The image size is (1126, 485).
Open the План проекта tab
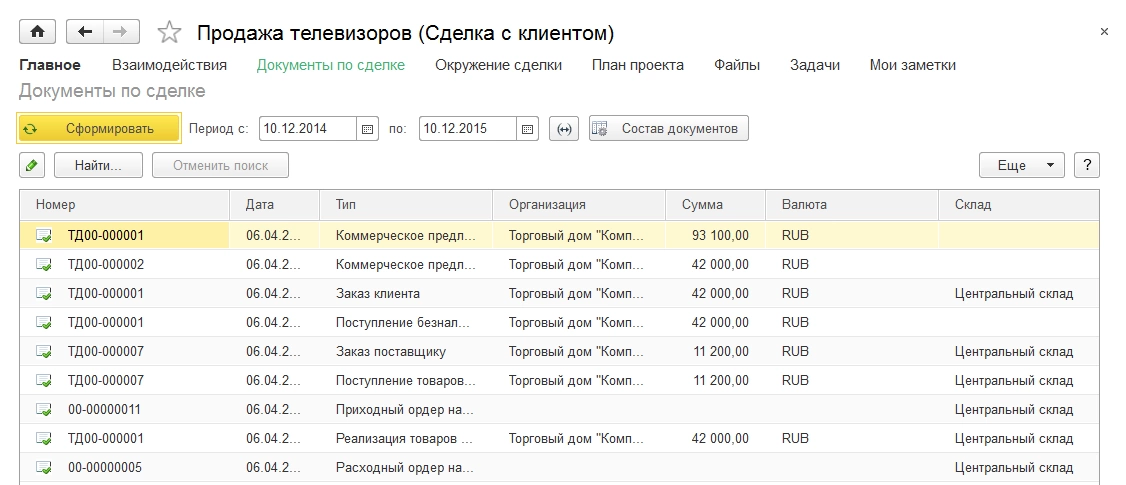click(x=637, y=65)
